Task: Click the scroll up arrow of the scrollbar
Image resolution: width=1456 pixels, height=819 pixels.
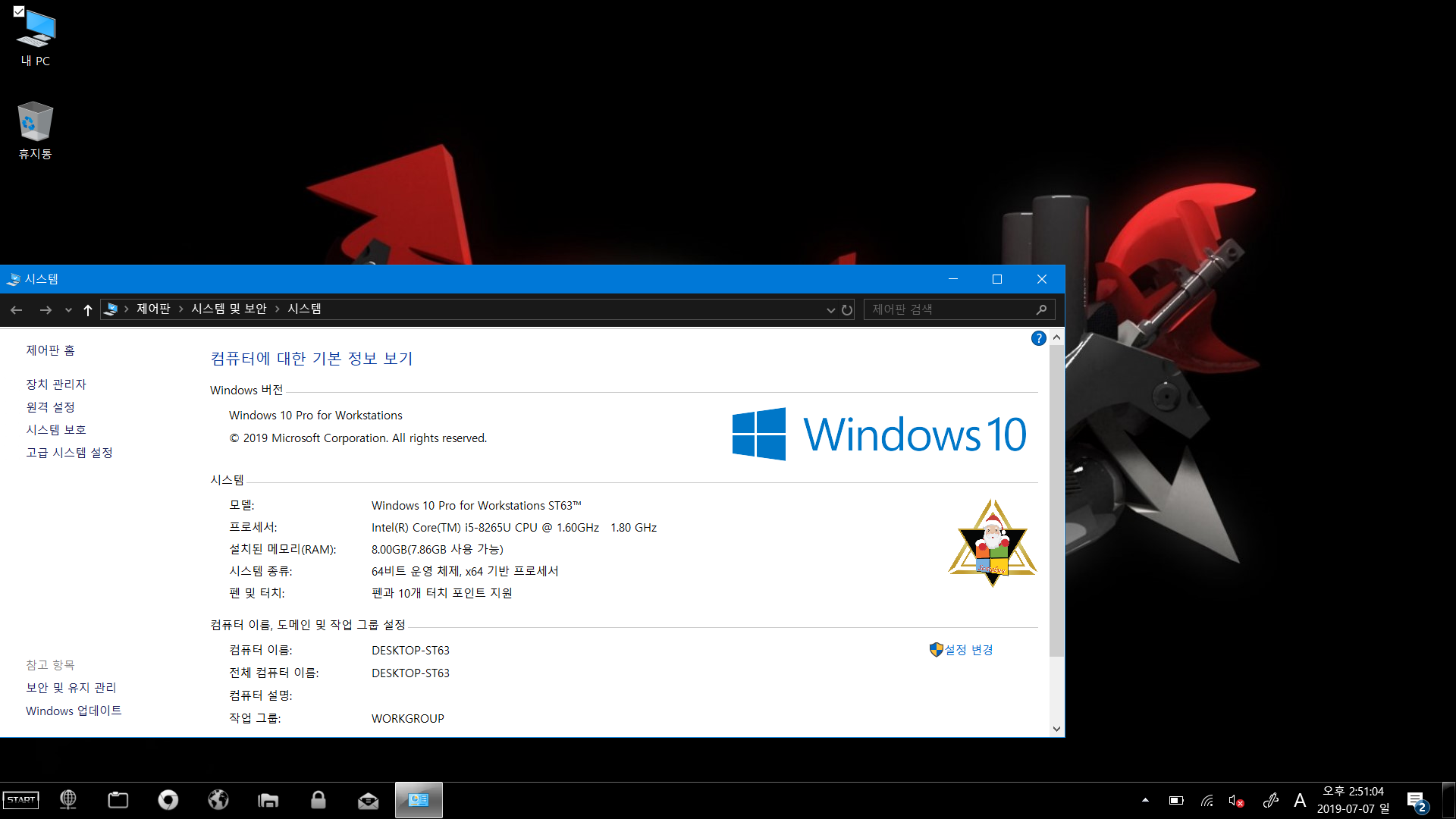Action: coord(1056,337)
